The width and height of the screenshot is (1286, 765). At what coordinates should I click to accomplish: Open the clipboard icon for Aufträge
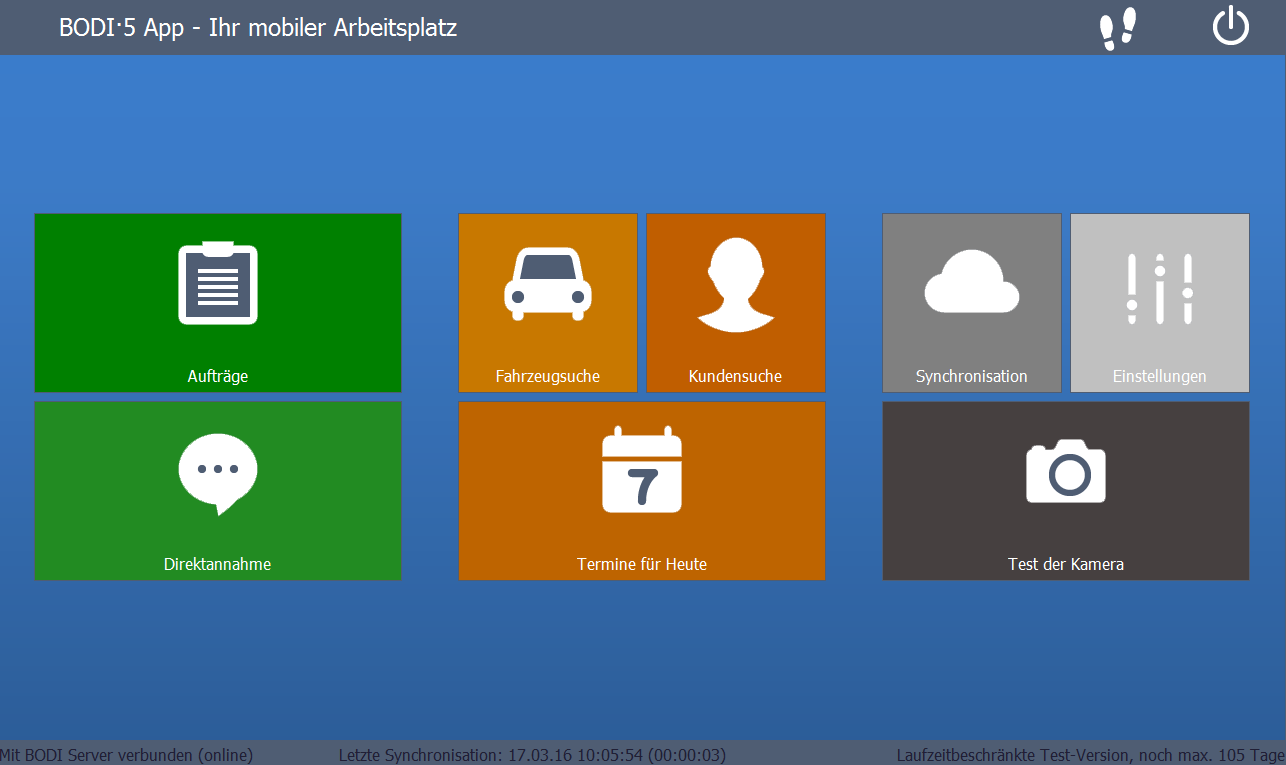click(218, 283)
